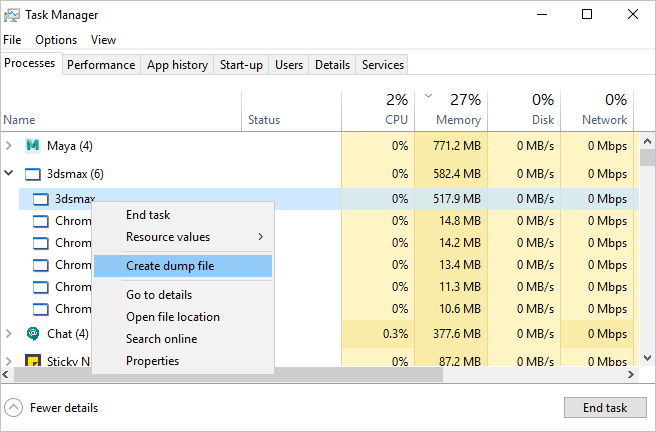Choose Create dump file in context menu
Screen dimensions: 656x432
tap(183, 266)
